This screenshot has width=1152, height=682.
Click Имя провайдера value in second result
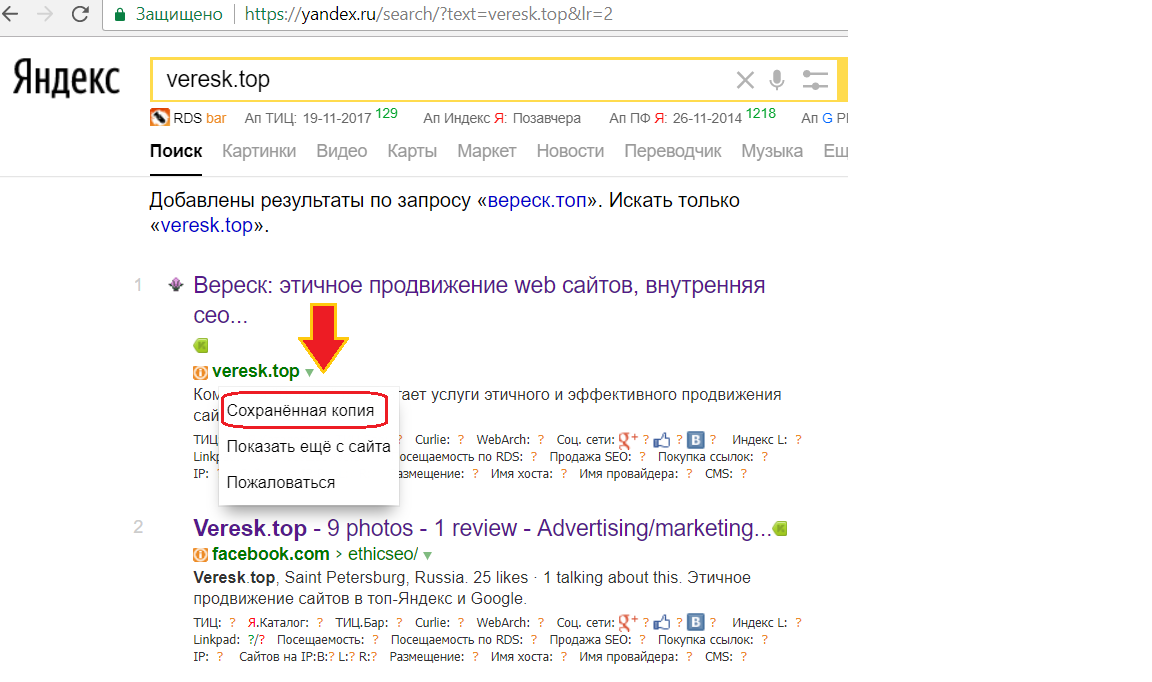click(x=688, y=657)
